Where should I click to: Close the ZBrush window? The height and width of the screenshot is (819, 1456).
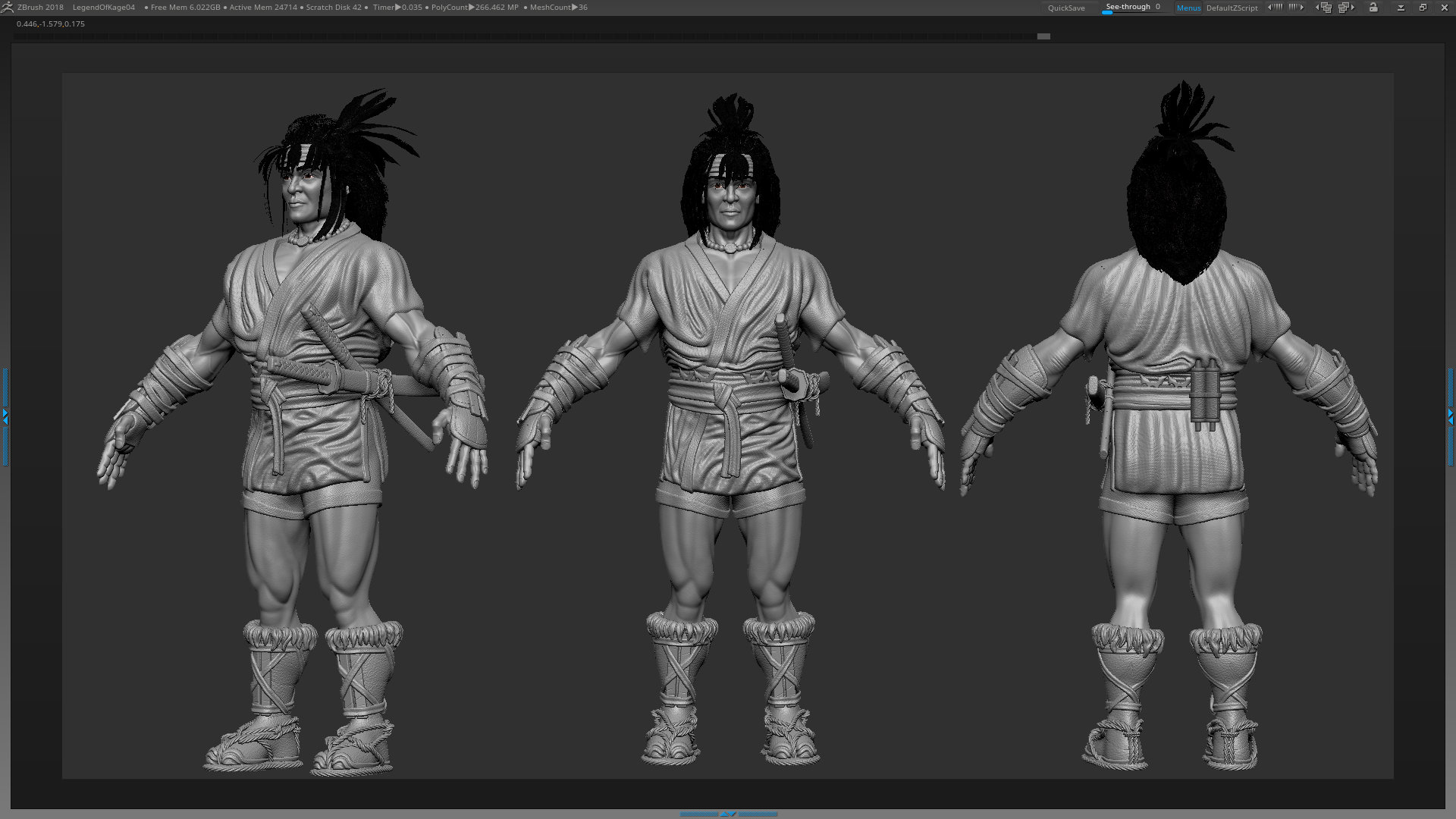pos(1445,8)
